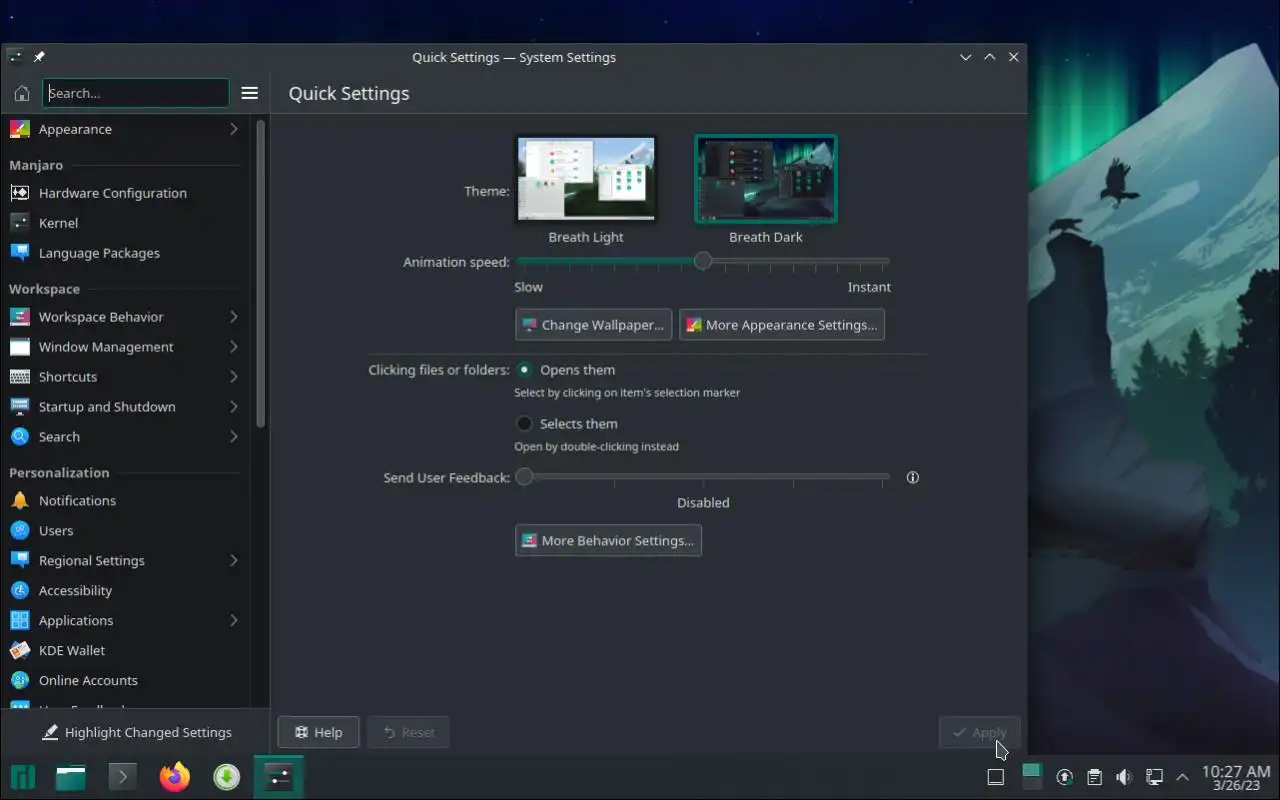
Task: Click the Hardware Configuration icon
Action: [x=20, y=193]
